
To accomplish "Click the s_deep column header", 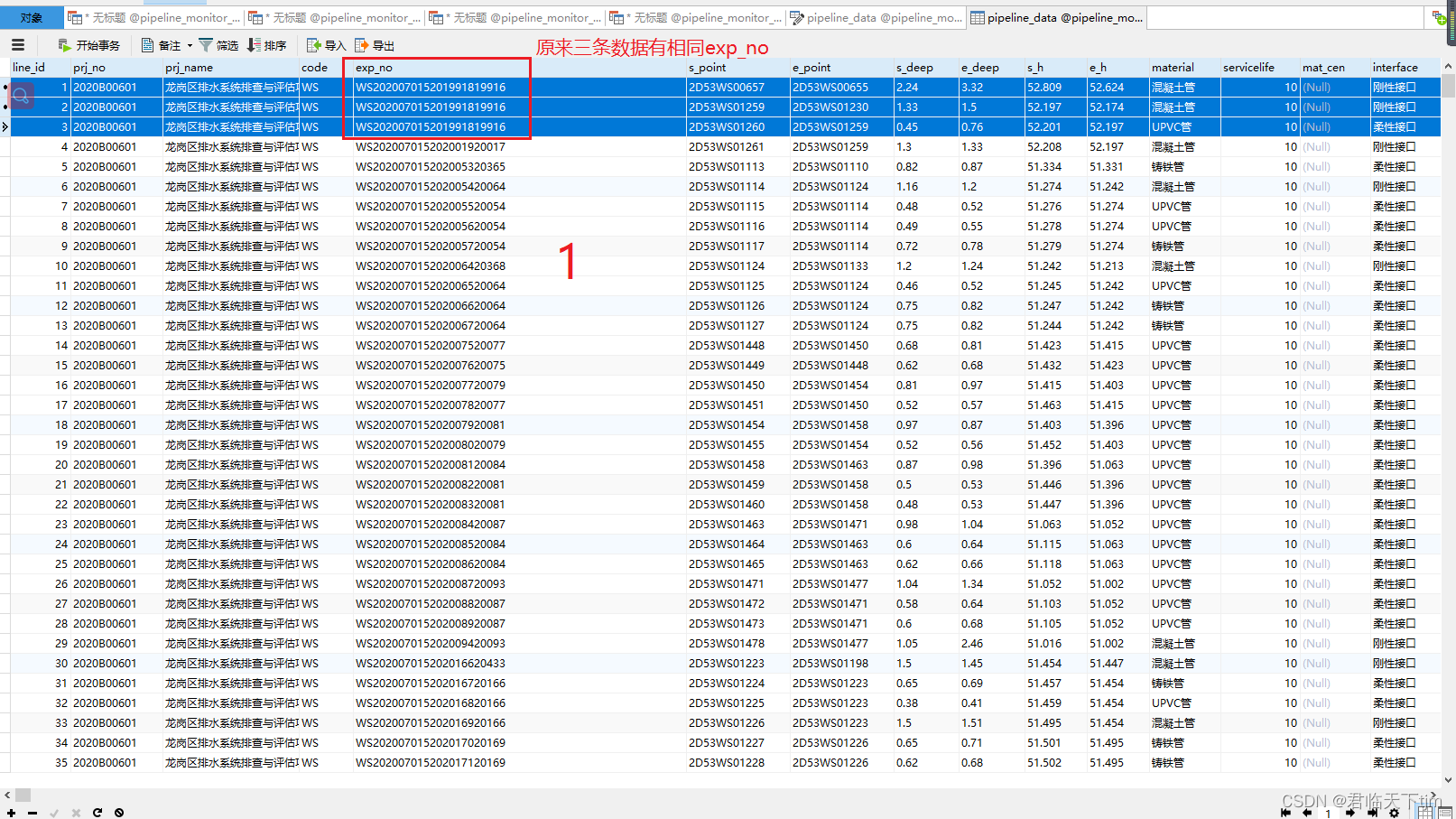I will [x=925, y=68].
